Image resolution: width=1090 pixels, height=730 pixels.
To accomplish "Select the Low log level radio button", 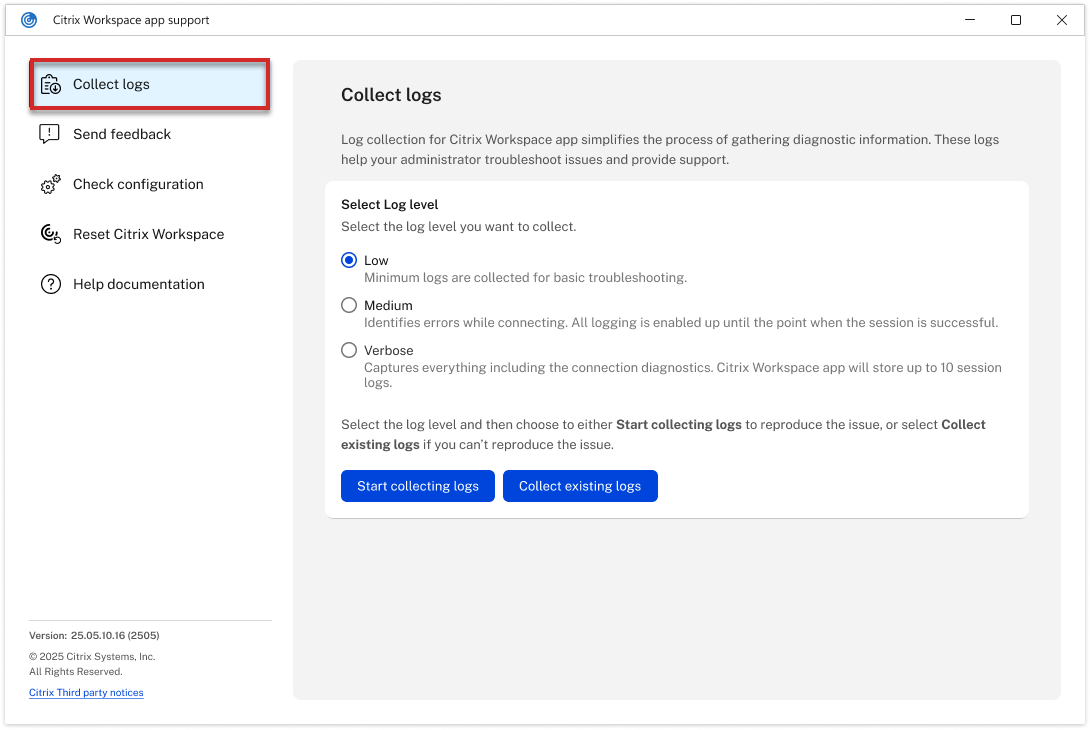I will (349, 260).
